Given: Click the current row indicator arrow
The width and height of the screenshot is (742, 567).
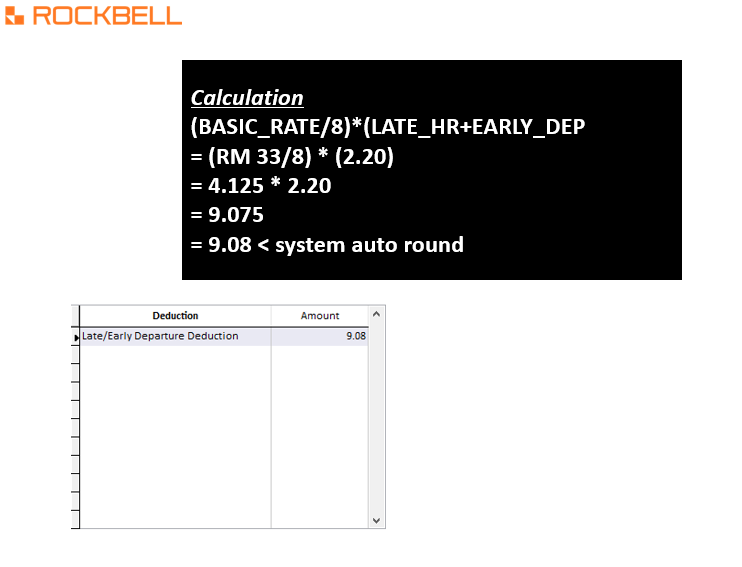Looking at the screenshot, I should point(76,337).
